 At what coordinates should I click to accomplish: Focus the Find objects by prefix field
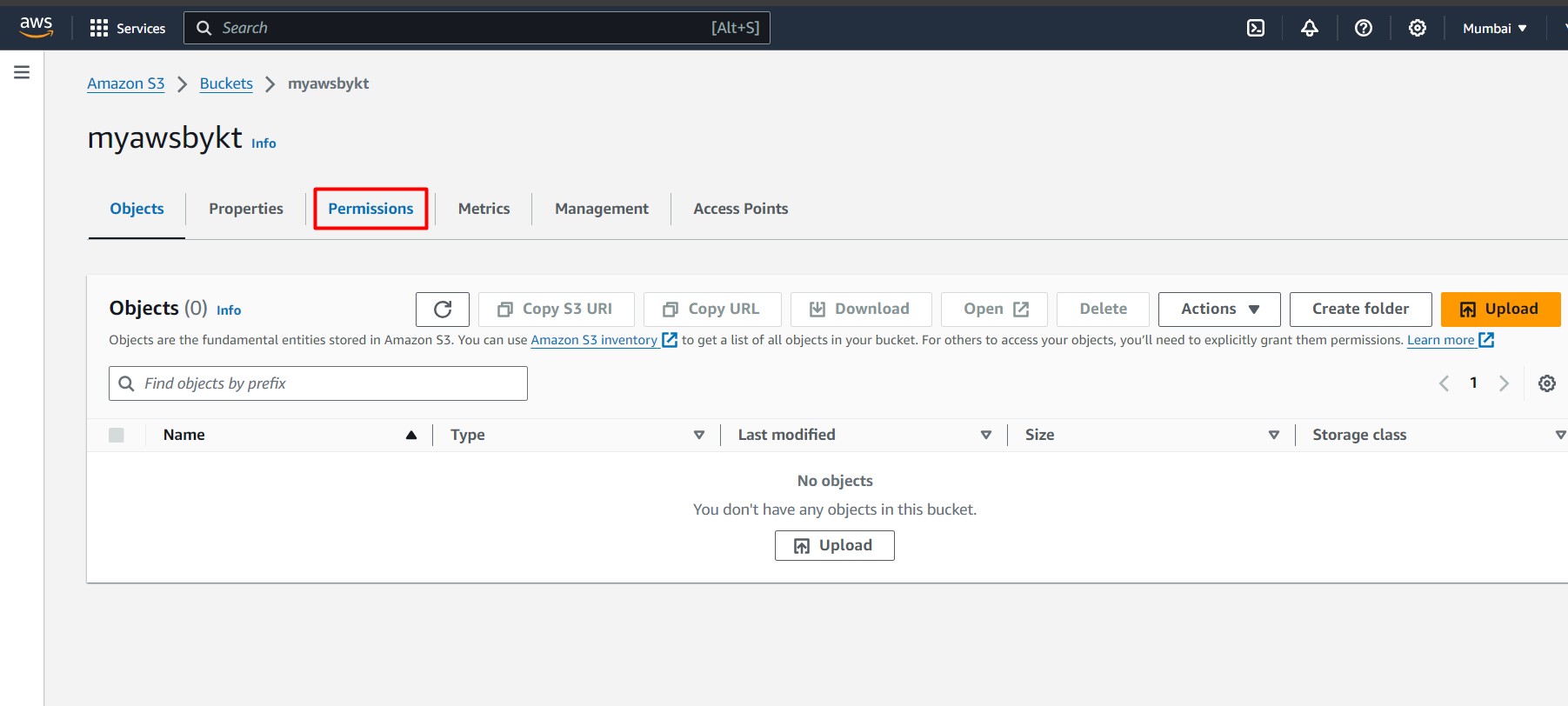(x=318, y=383)
